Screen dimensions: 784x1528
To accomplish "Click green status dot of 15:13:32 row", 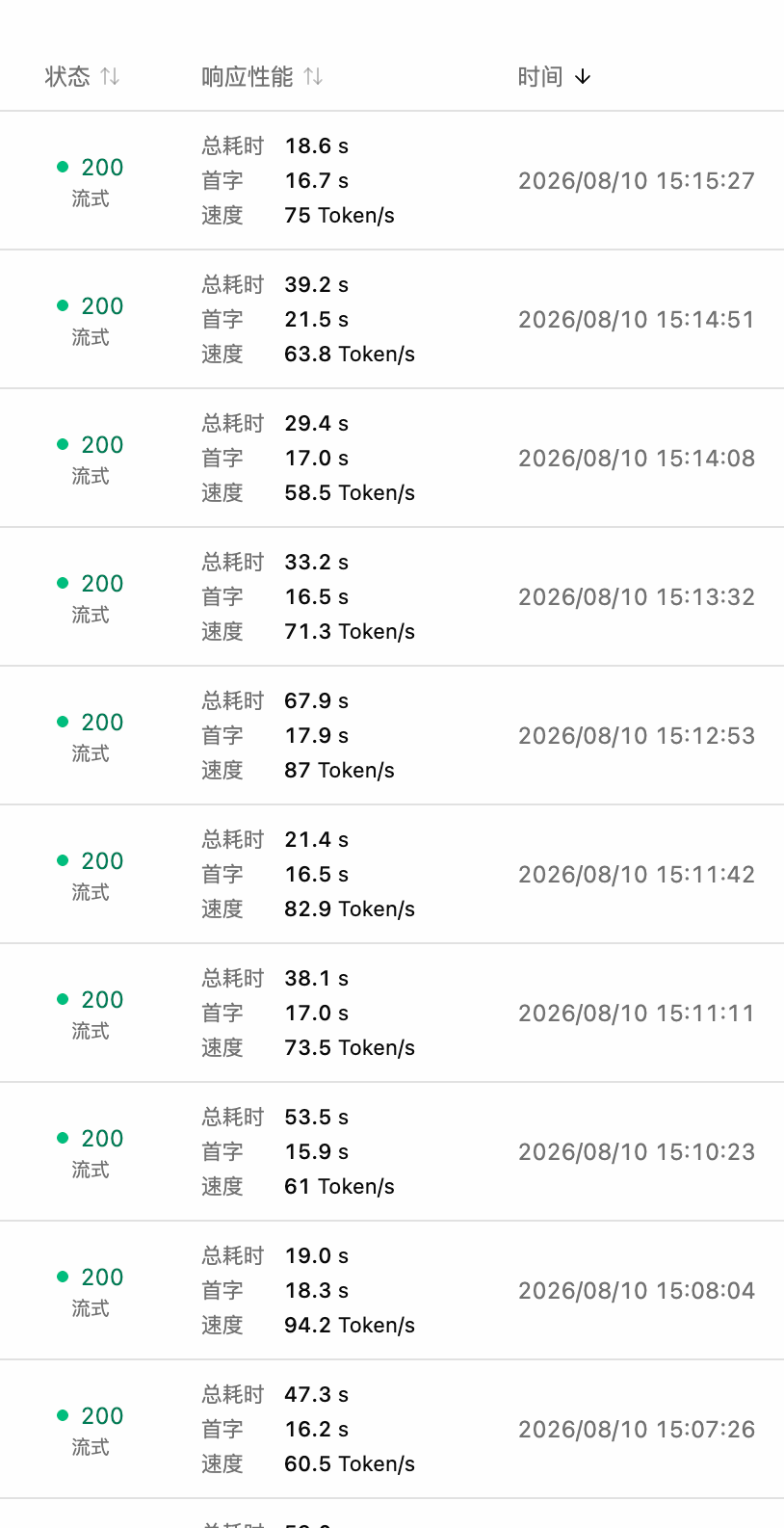I will [x=63, y=583].
